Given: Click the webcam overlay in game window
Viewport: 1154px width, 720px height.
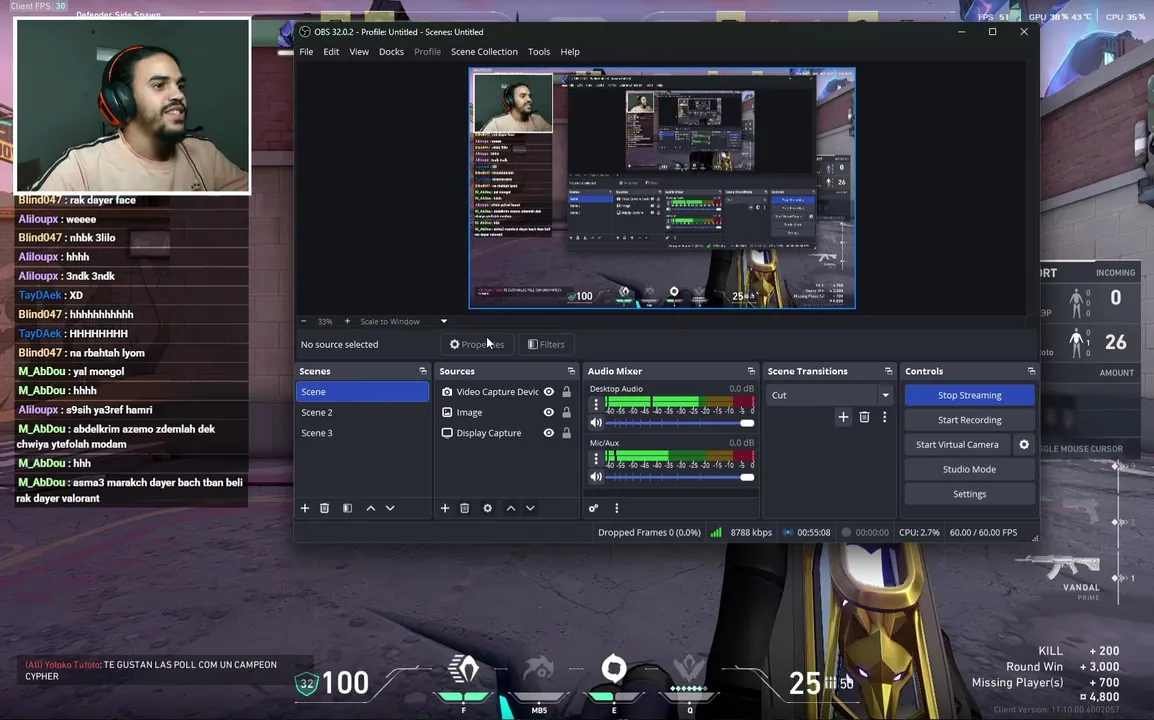Looking at the screenshot, I should point(132,106).
